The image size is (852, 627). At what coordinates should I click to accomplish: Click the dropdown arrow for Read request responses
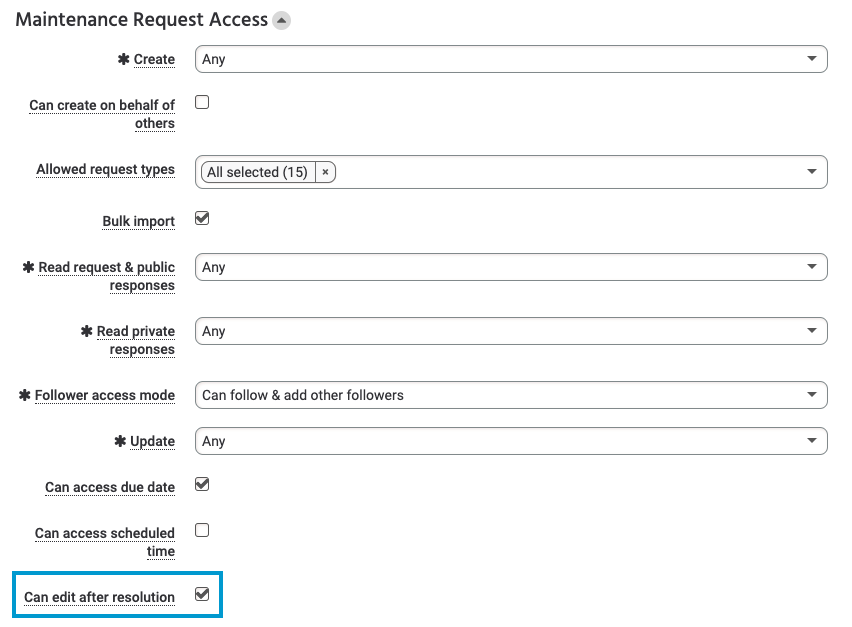click(x=812, y=266)
